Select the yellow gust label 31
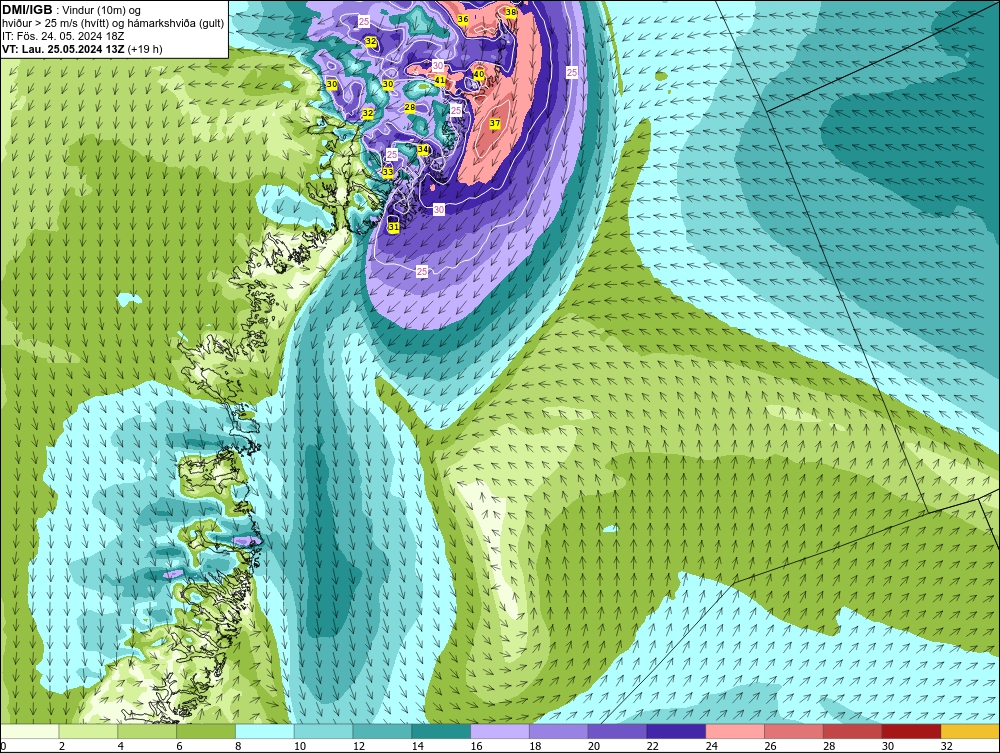This screenshot has height=753, width=1000. pyautogui.click(x=393, y=227)
